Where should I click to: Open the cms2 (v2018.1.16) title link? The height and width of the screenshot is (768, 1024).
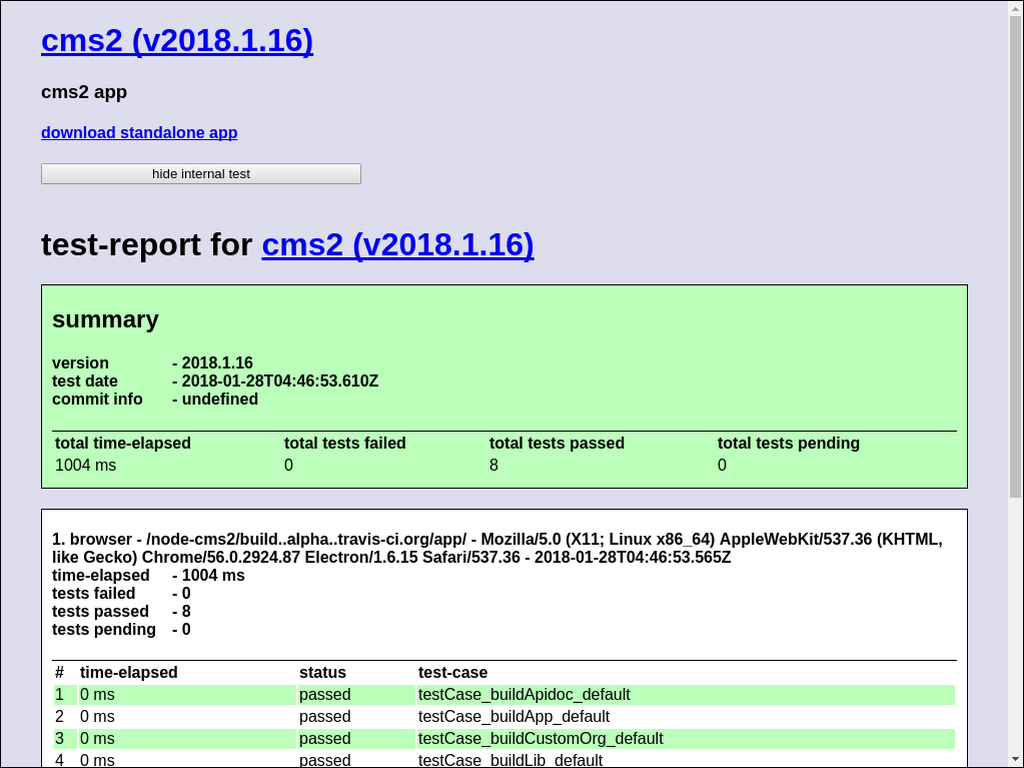coord(177,40)
